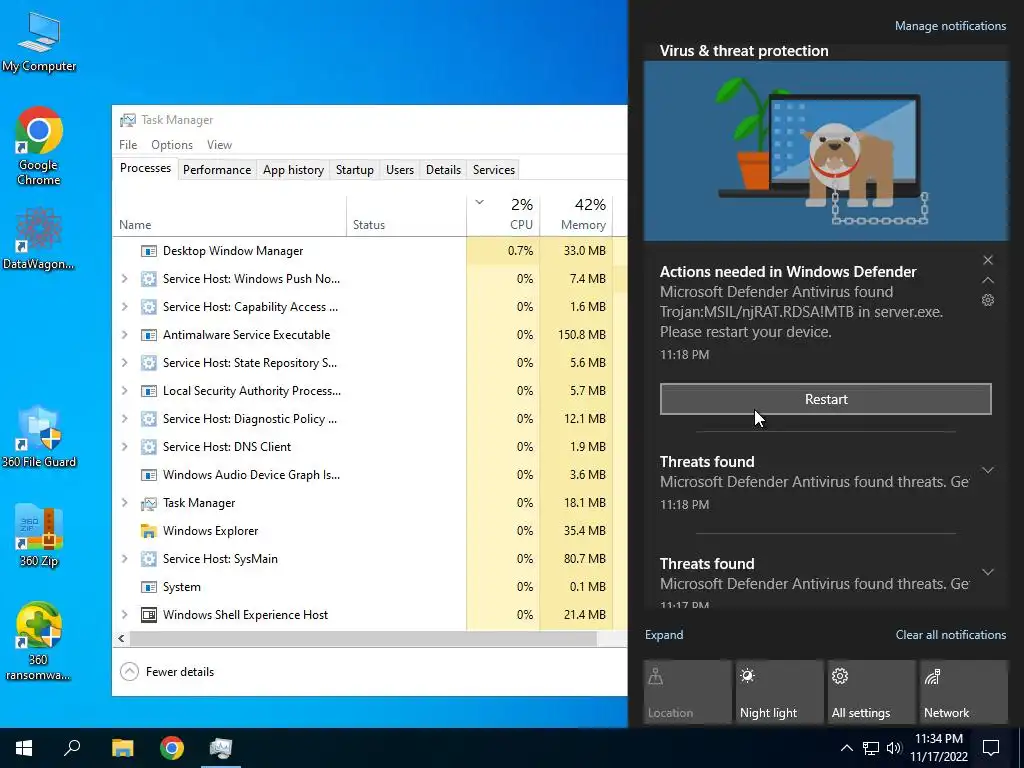Click Clear all notifications link
Viewport: 1024px width, 768px height.
(x=950, y=635)
